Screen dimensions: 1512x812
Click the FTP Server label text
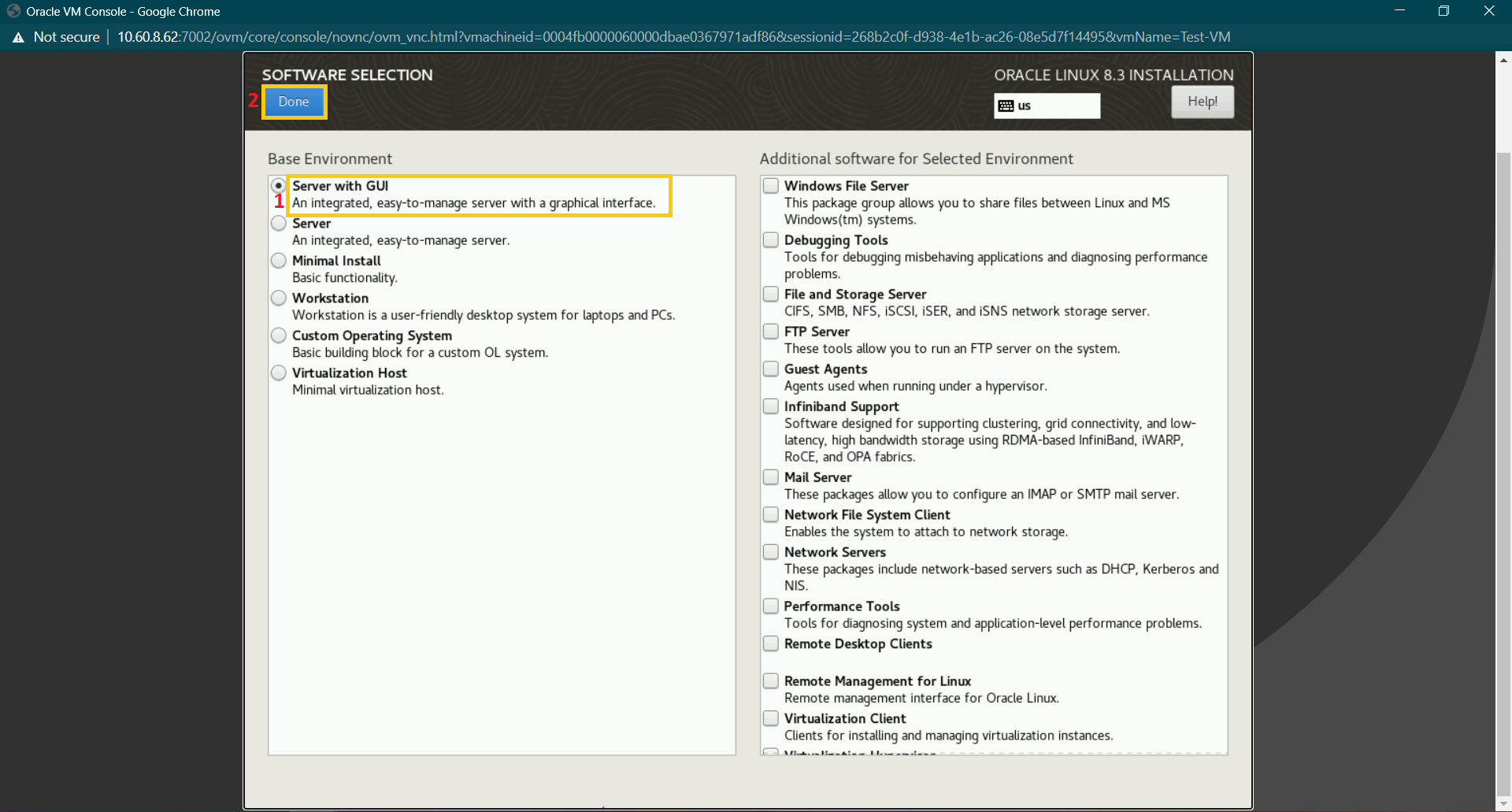click(x=817, y=332)
